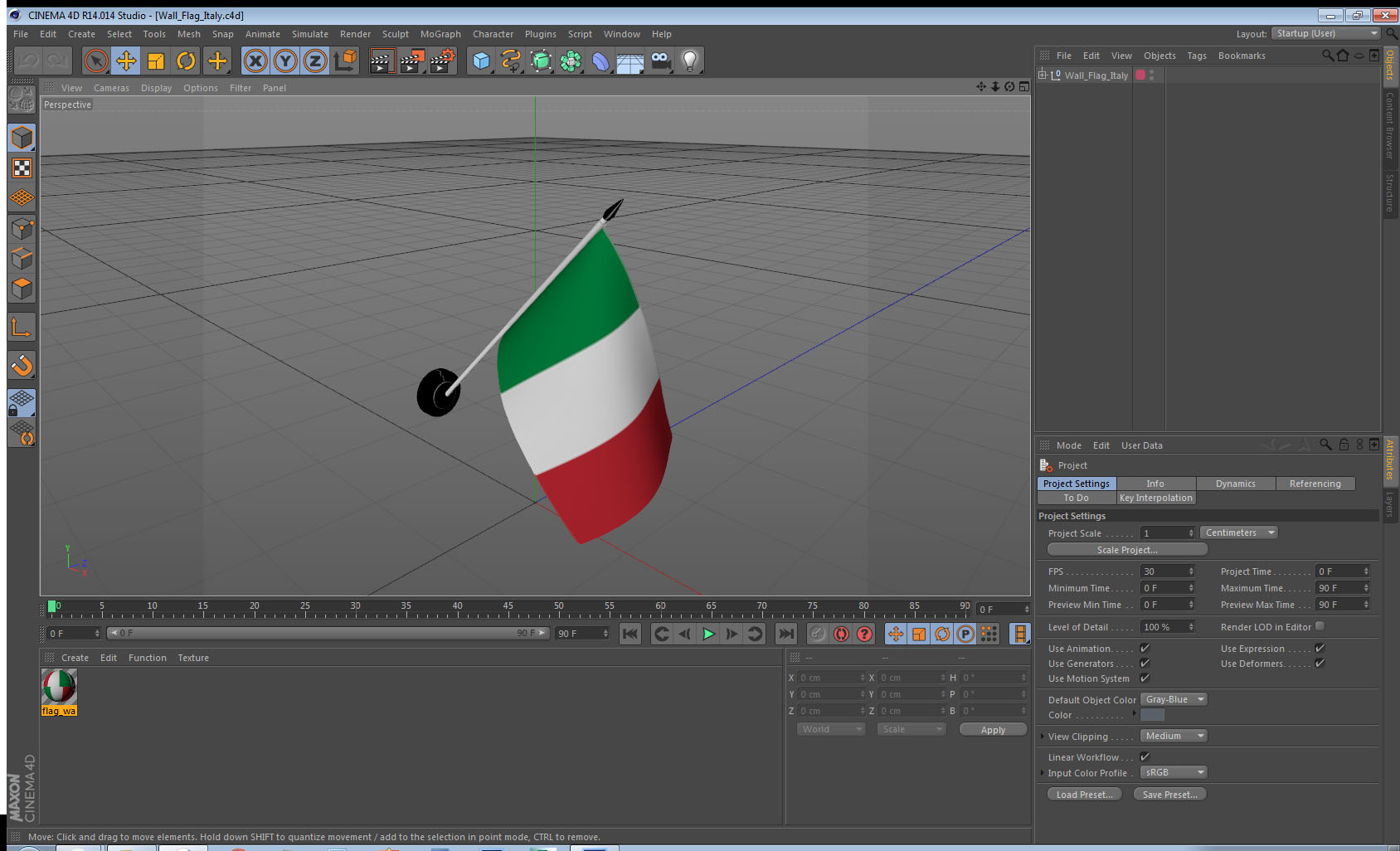Render to Picture Viewer
This screenshot has height=851, width=1400.
[x=411, y=61]
